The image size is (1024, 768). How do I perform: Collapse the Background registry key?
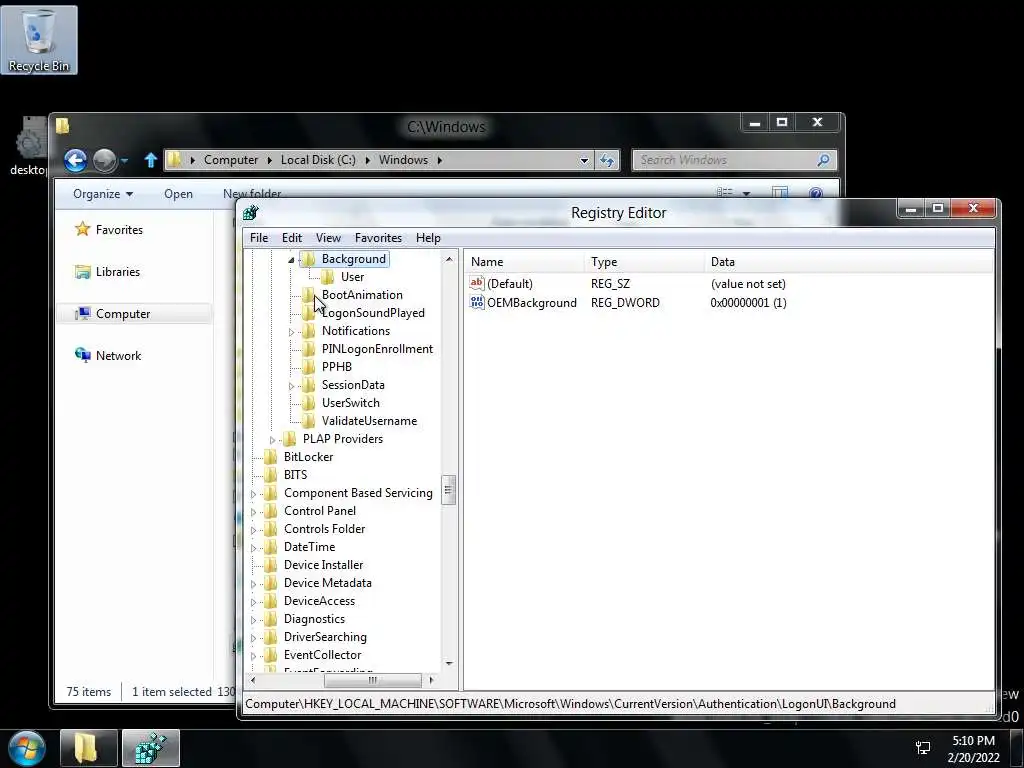pos(291,260)
